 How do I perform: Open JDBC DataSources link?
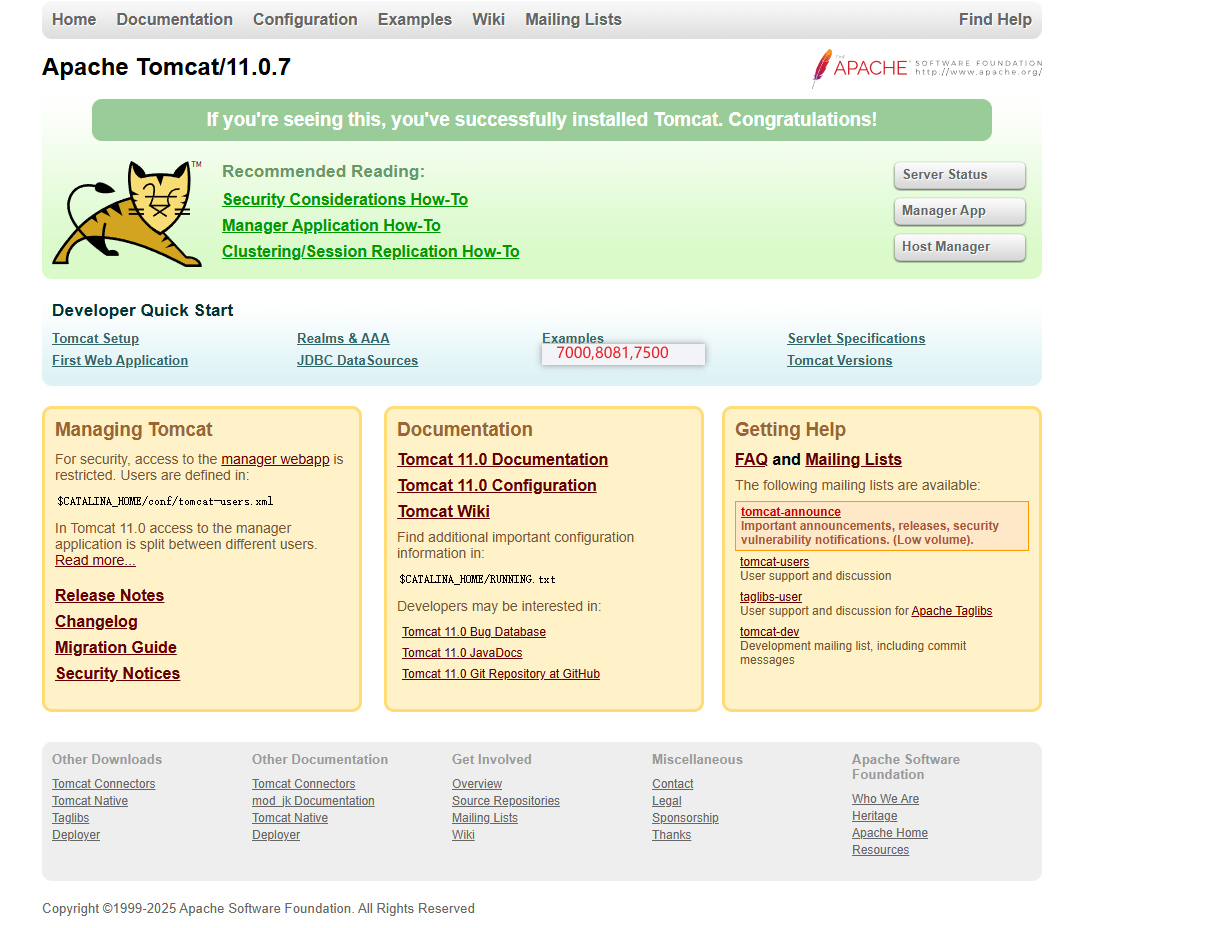click(357, 360)
